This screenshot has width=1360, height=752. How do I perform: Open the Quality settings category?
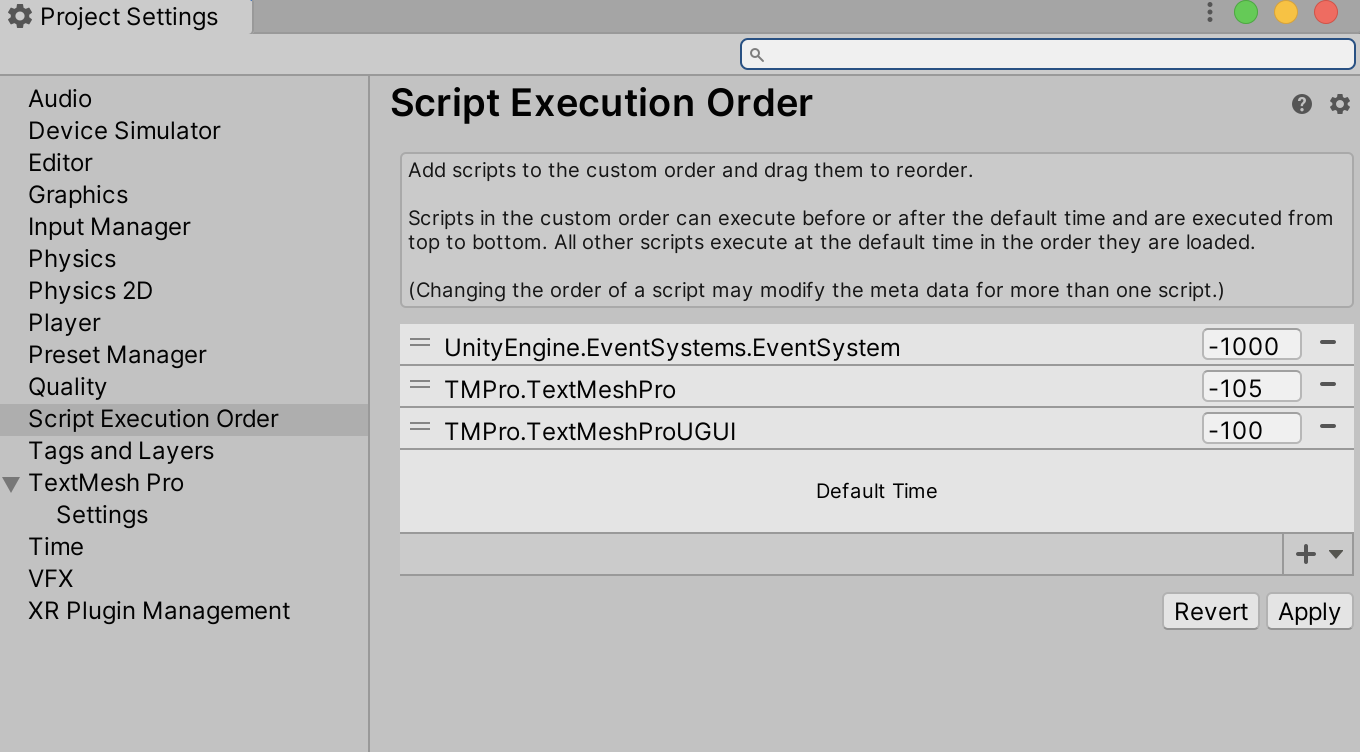coord(67,387)
